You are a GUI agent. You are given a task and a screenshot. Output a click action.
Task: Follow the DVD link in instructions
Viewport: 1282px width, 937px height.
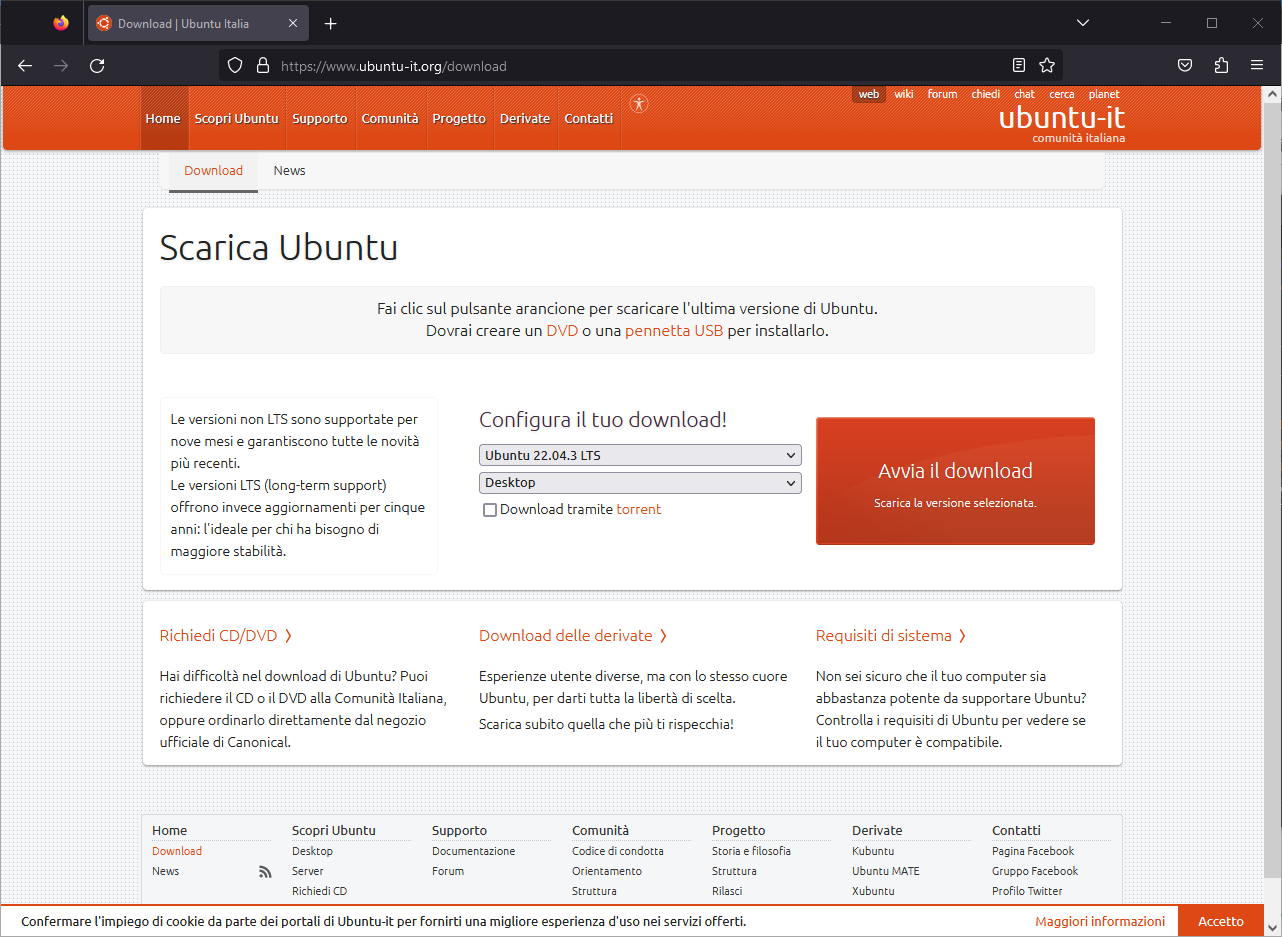pyautogui.click(x=562, y=330)
